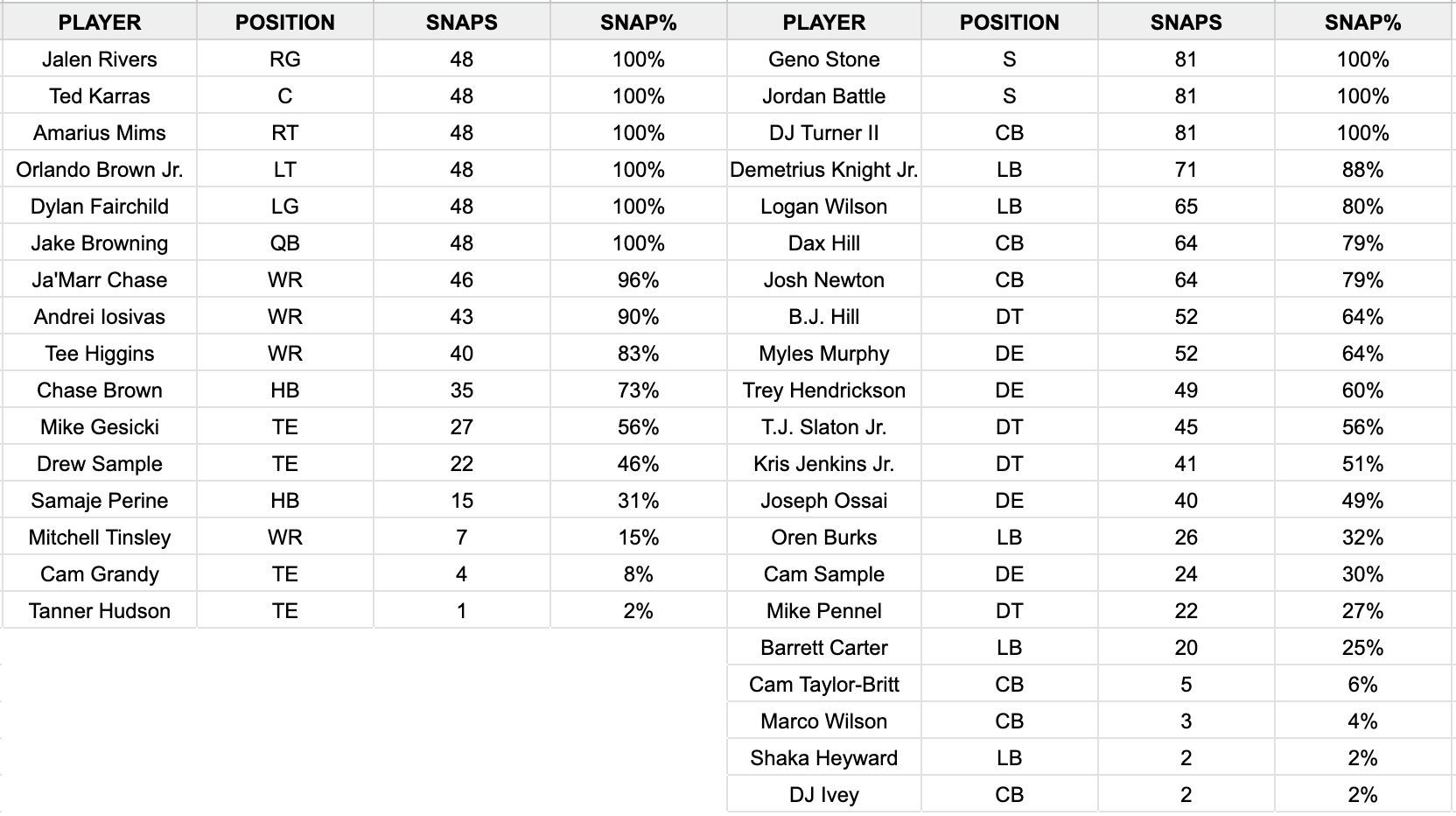Select the Cam Taylor-Britt cell

click(823, 685)
